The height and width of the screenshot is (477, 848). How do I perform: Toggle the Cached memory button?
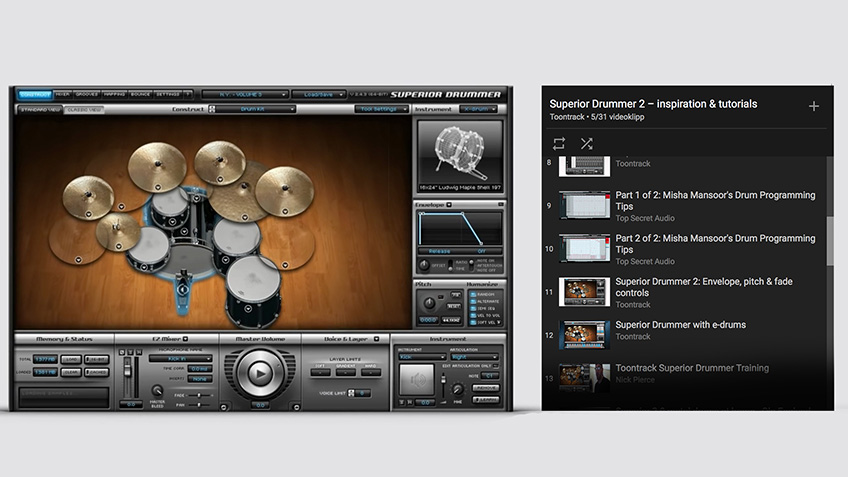97,372
